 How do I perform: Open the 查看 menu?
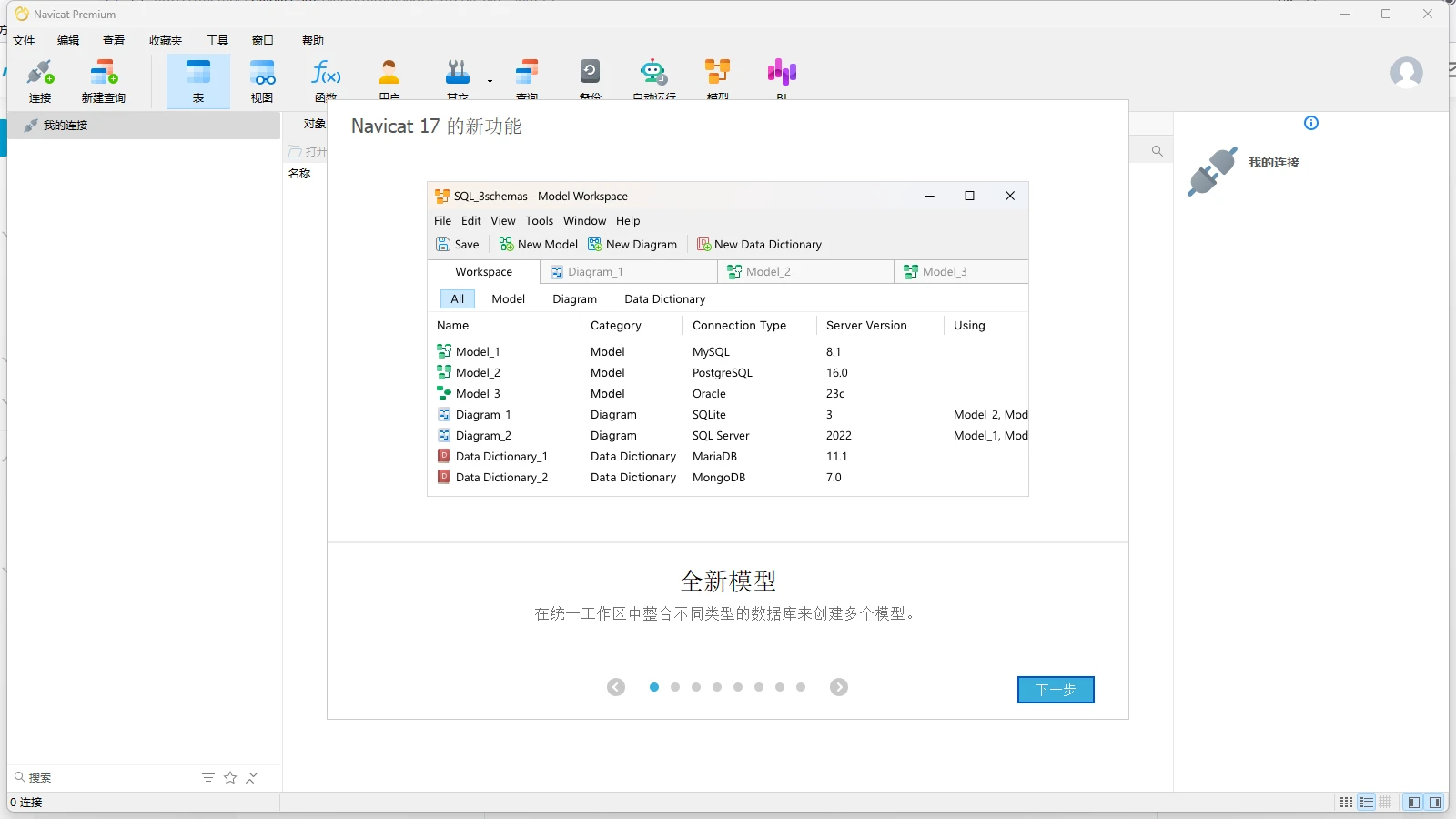tap(114, 40)
